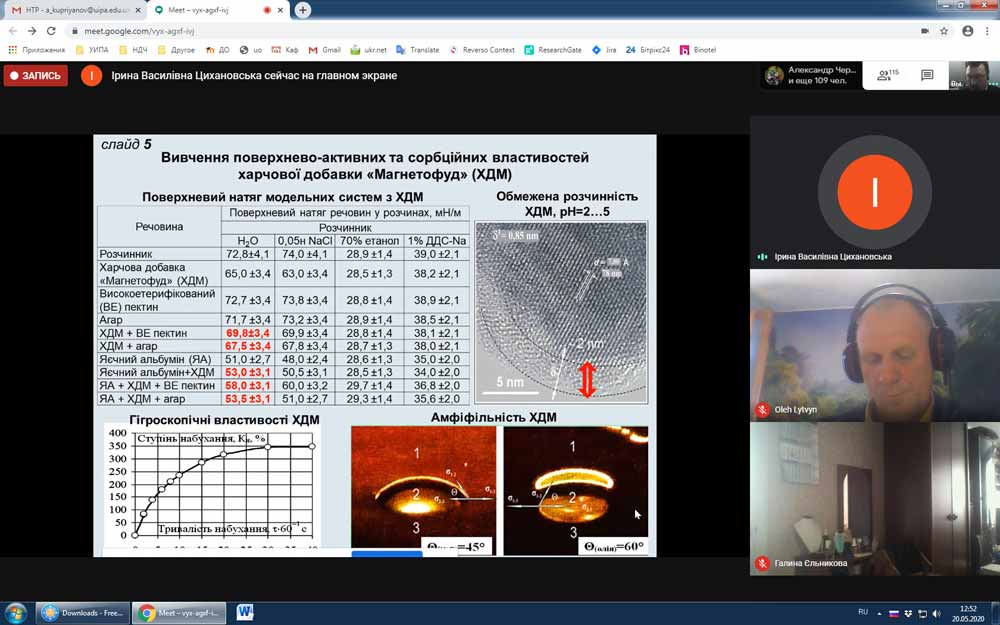The width and height of the screenshot is (1000, 625).
Task: Open the Chrome three-dot menu
Action: tap(986, 31)
